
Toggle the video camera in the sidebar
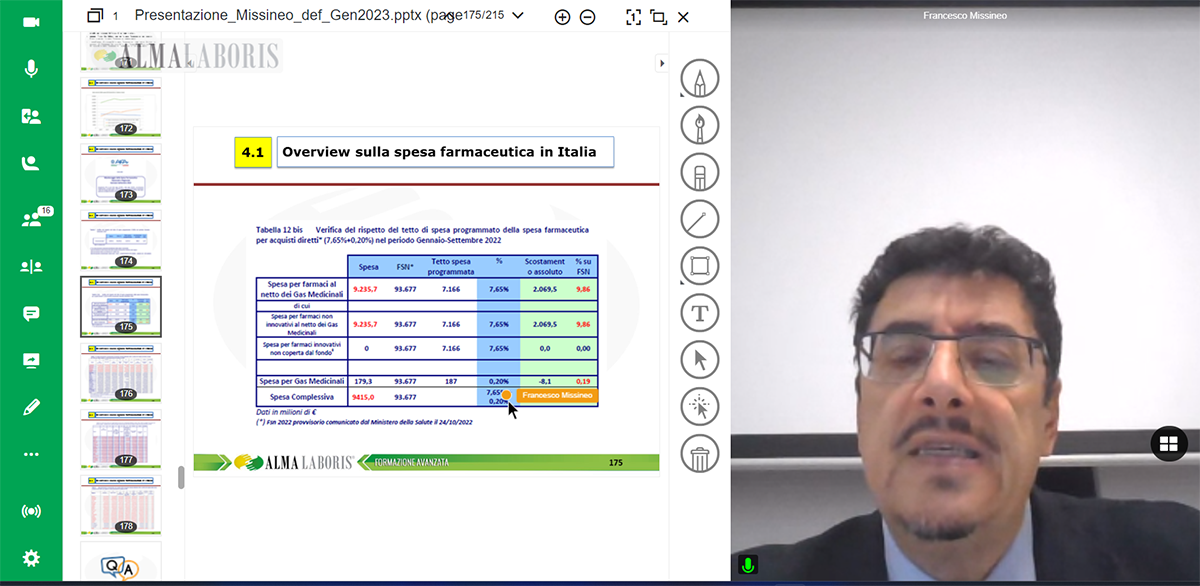31,21
